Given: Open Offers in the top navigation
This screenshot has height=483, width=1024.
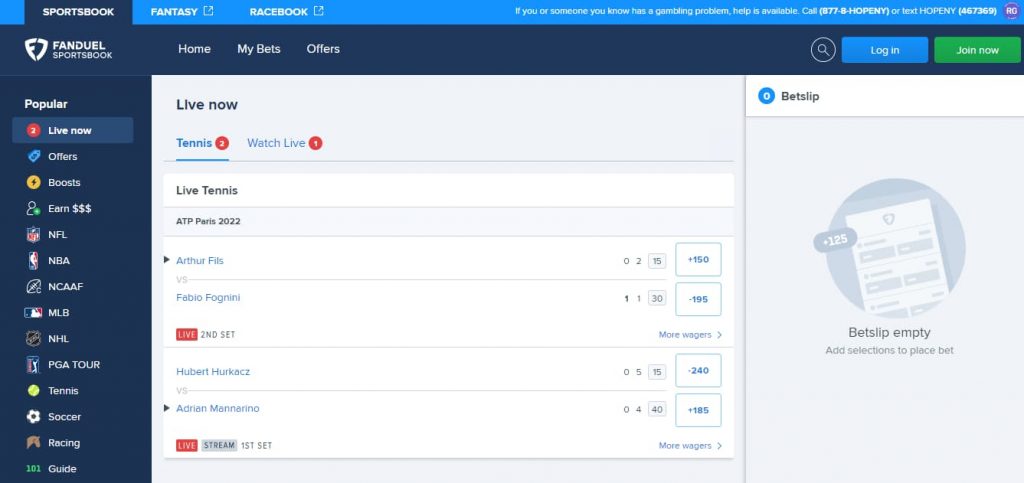Looking at the screenshot, I should pos(323,49).
